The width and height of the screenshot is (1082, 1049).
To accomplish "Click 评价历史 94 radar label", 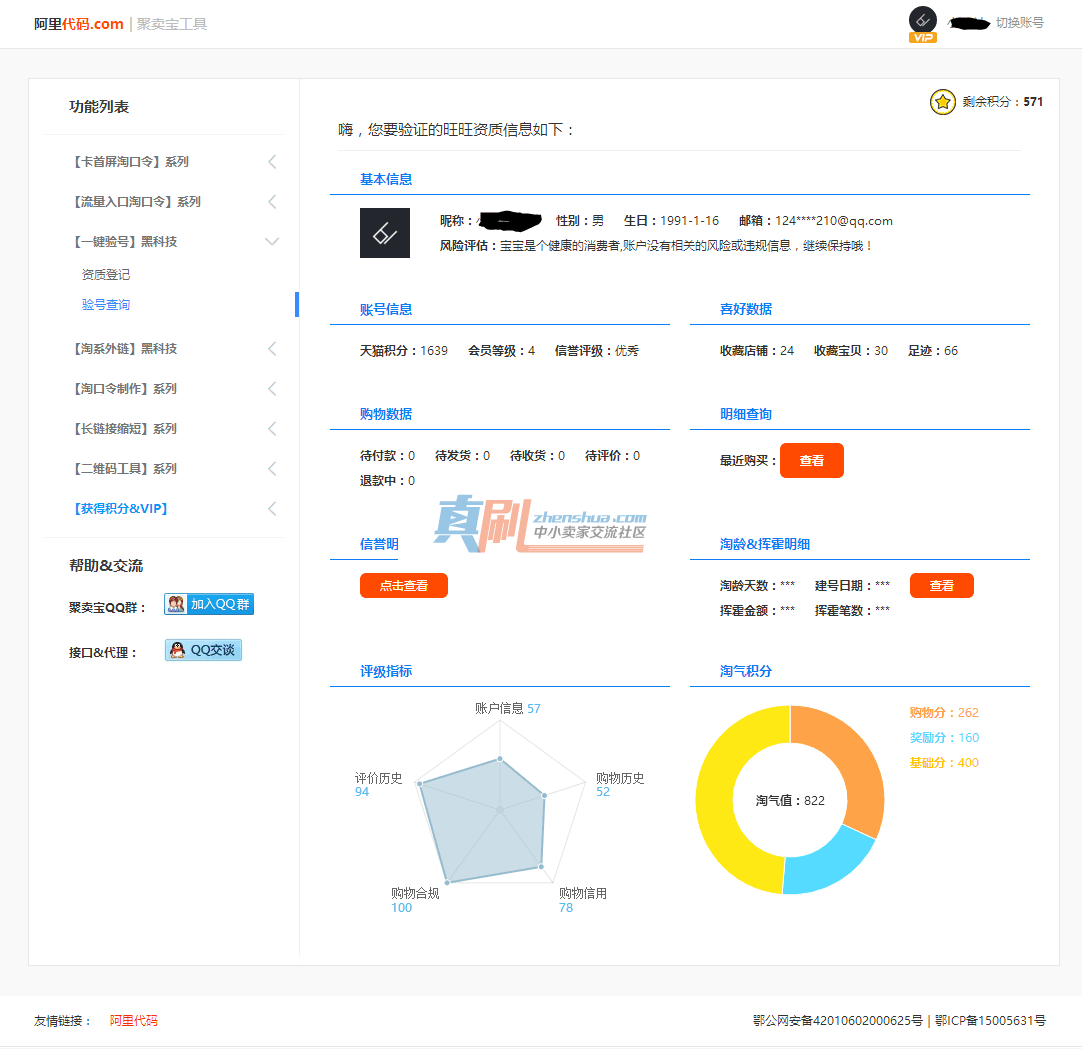I will tap(378, 785).
